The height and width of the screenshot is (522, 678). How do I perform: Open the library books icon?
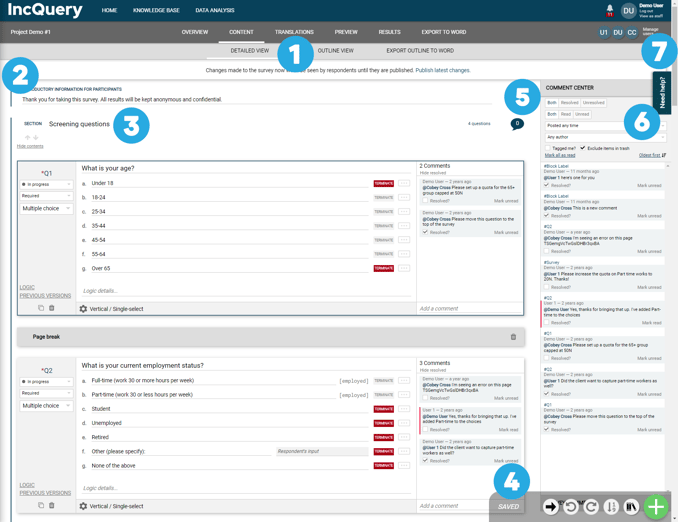[x=631, y=507]
